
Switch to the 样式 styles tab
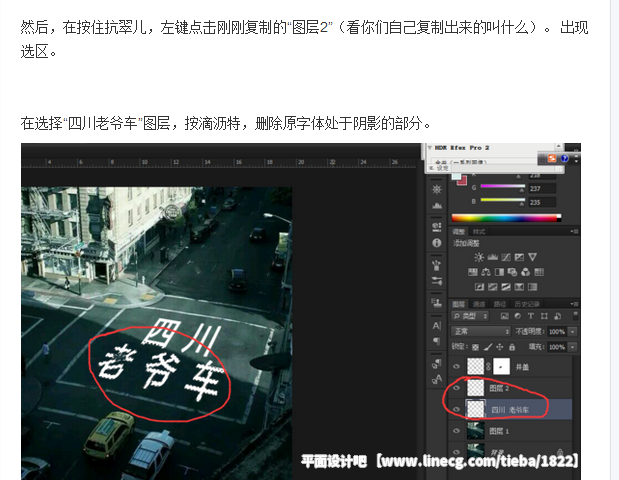coord(478,231)
